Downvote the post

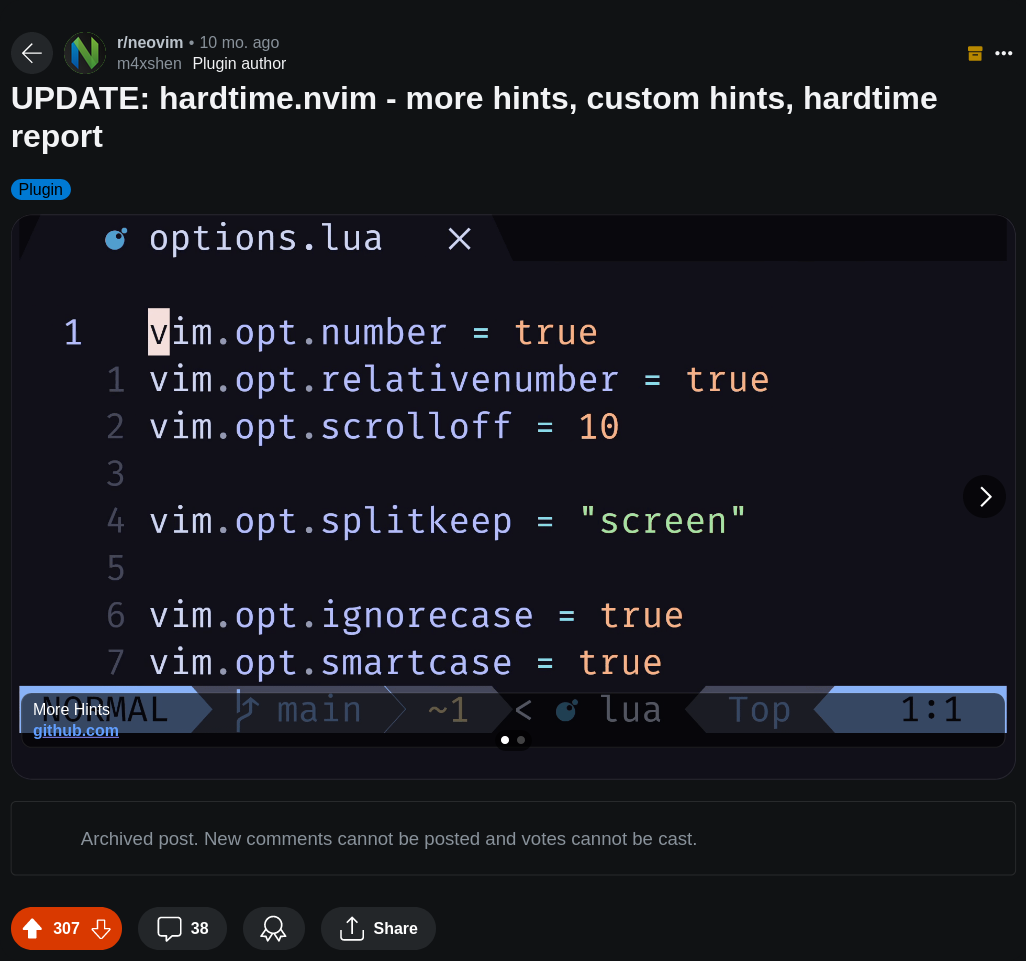click(101, 930)
